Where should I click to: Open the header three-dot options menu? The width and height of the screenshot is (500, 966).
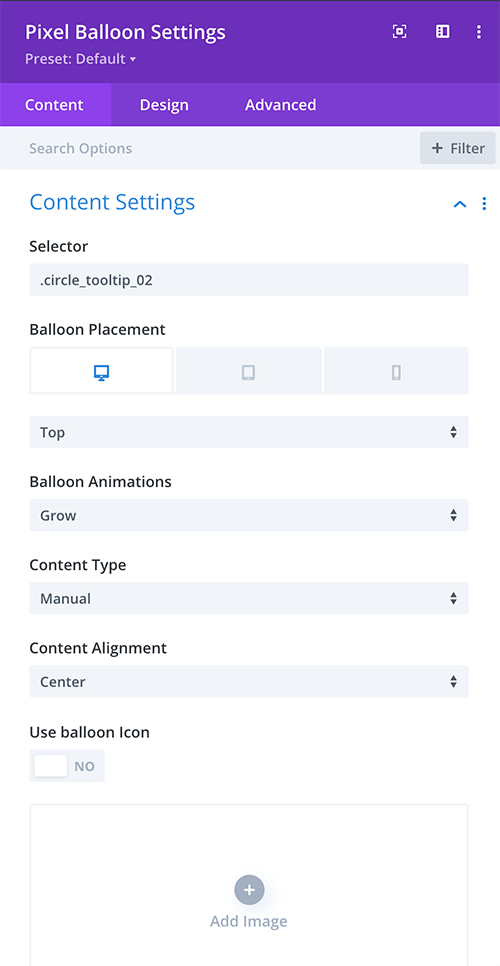(x=478, y=32)
